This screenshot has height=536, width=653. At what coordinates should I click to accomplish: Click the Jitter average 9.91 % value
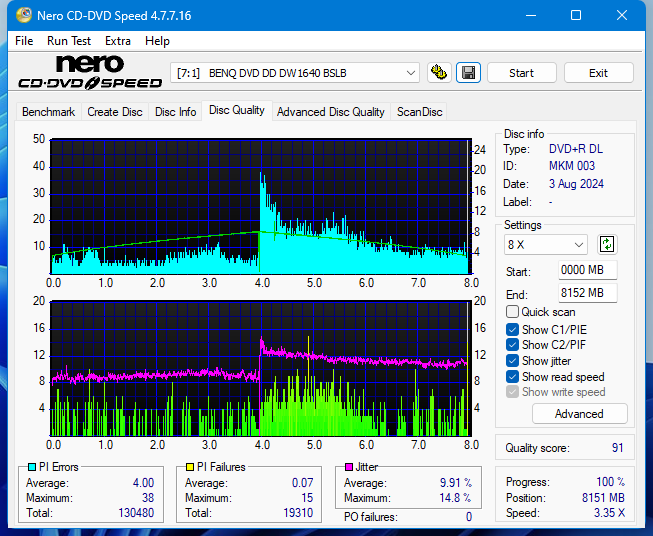tap(456, 483)
